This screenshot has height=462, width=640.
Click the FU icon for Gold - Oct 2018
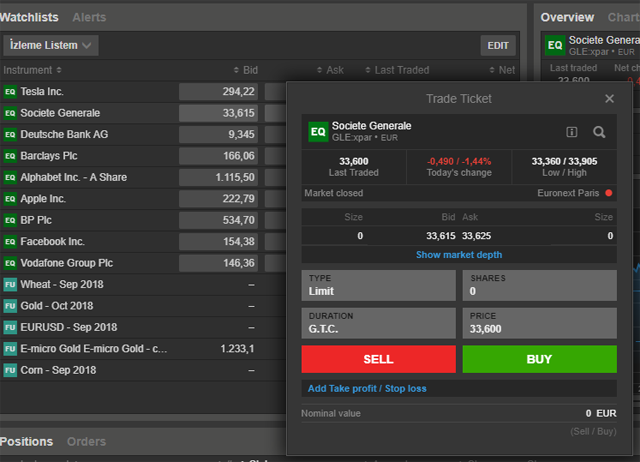pos(10,306)
